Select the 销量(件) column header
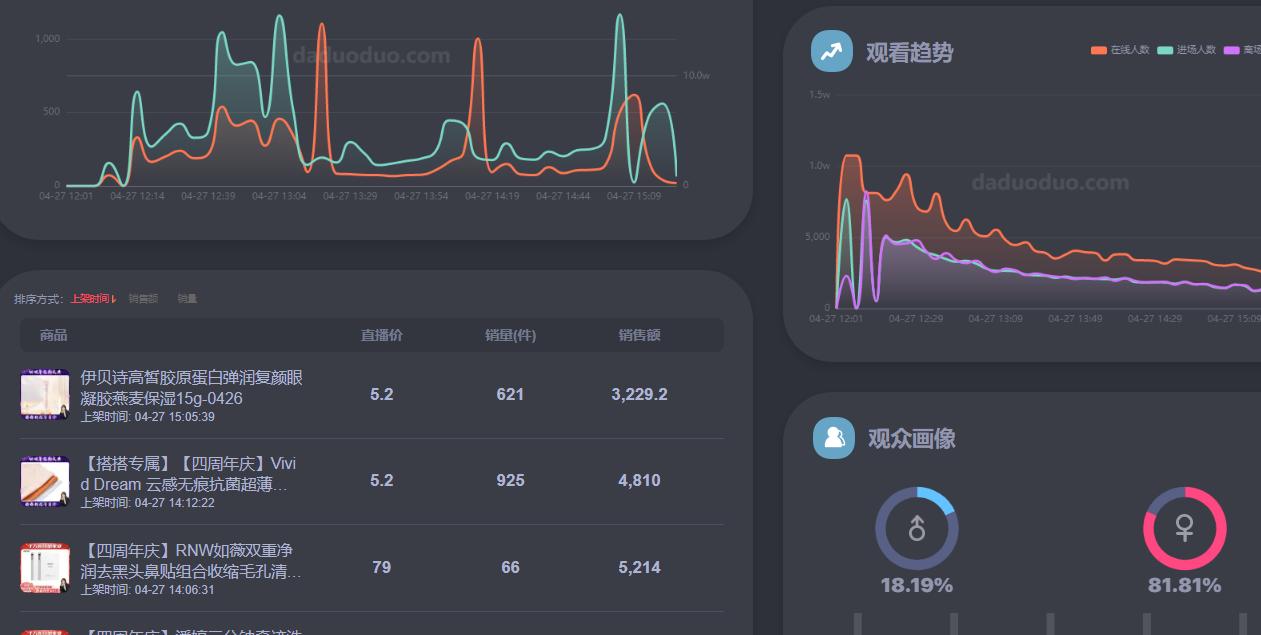1261x635 pixels. click(511, 335)
